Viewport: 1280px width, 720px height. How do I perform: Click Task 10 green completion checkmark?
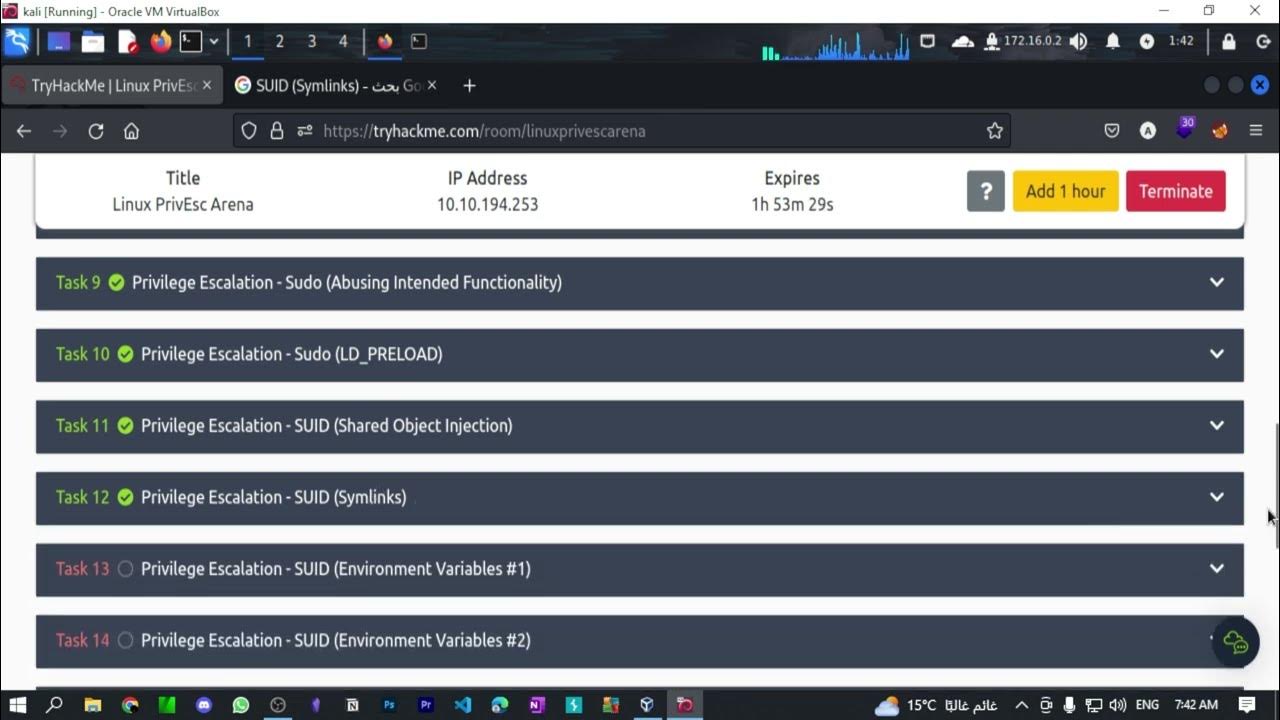point(125,354)
